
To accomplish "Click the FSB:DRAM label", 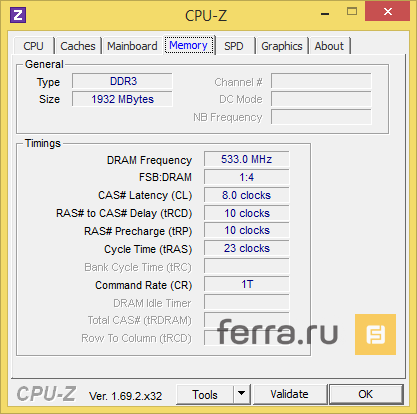I will click(x=165, y=177).
